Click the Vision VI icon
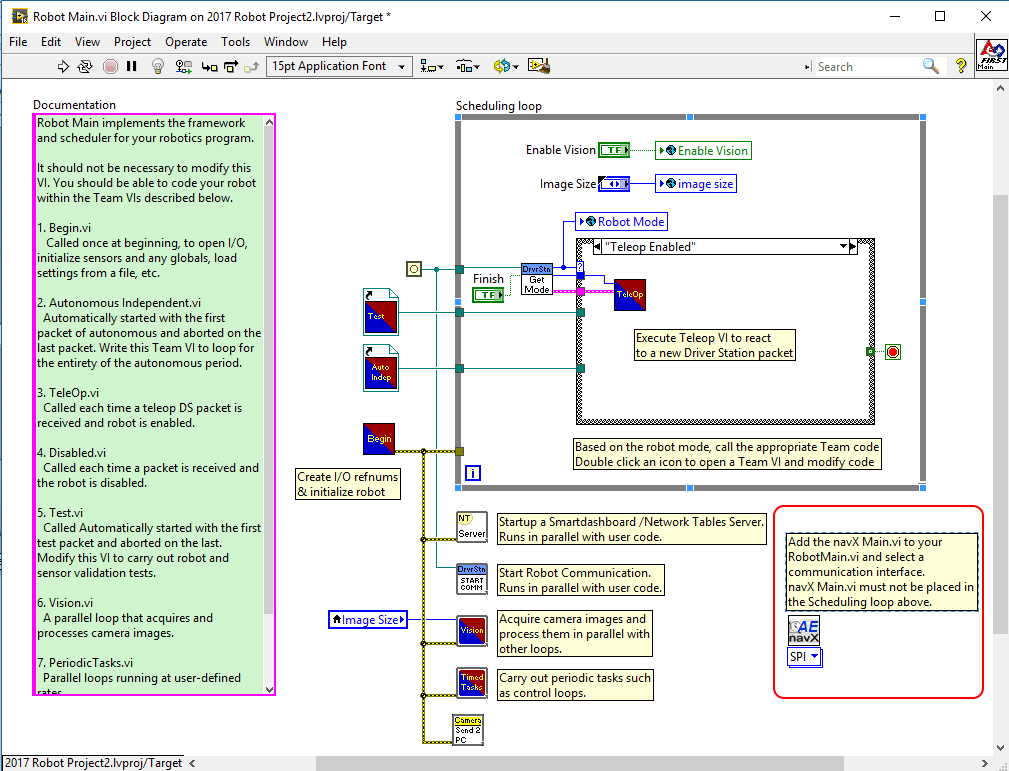 (471, 632)
